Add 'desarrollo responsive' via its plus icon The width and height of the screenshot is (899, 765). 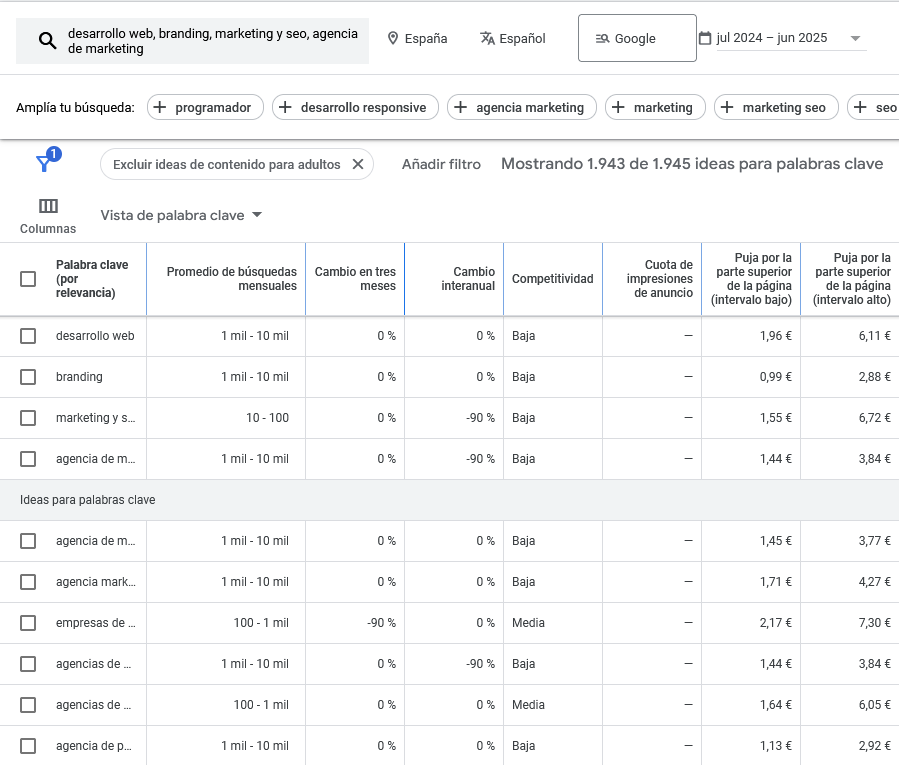[x=286, y=107]
